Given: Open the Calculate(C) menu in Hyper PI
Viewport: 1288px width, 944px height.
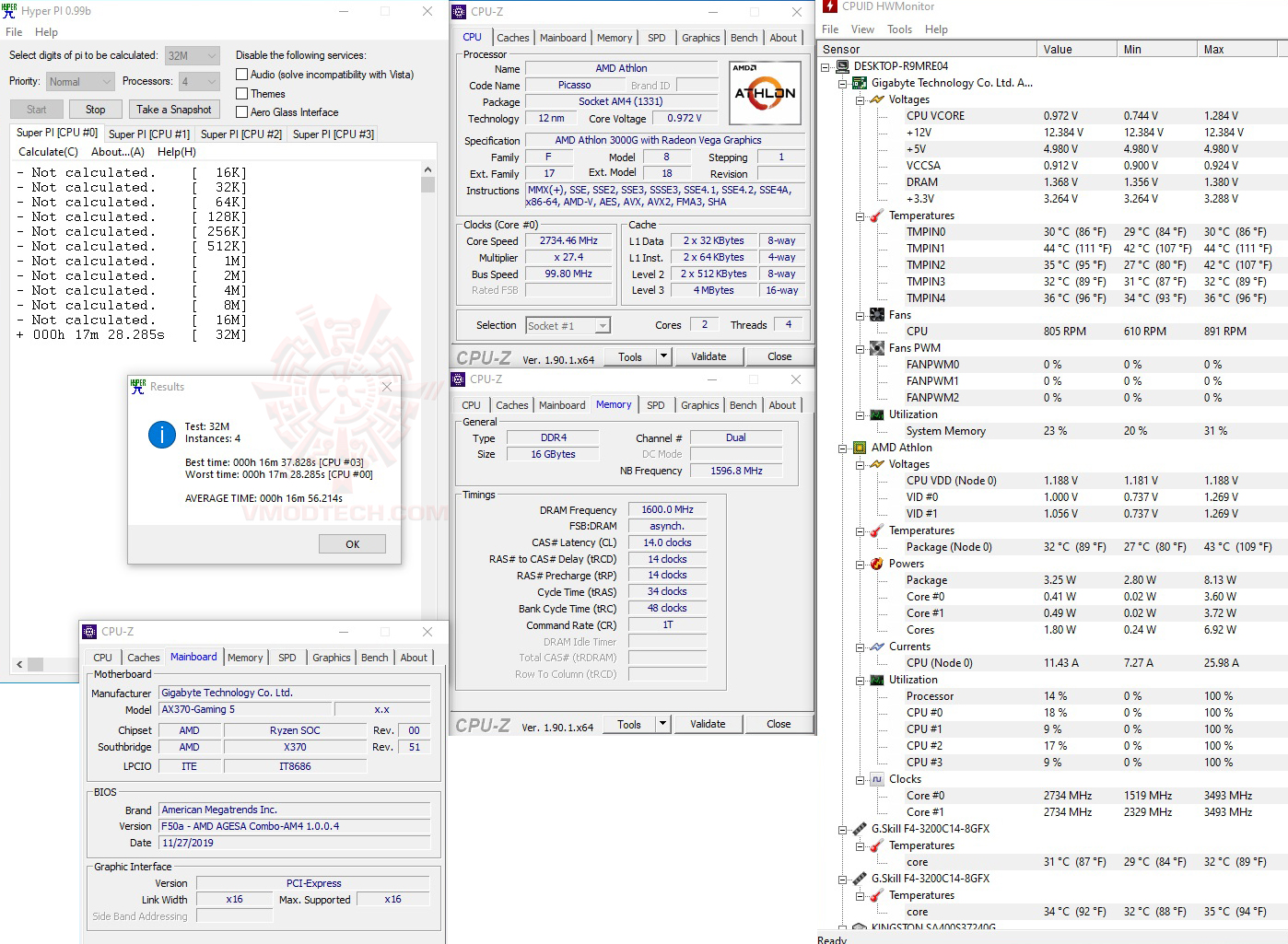Looking at the screenshot, I should click(x=49, y=152).
